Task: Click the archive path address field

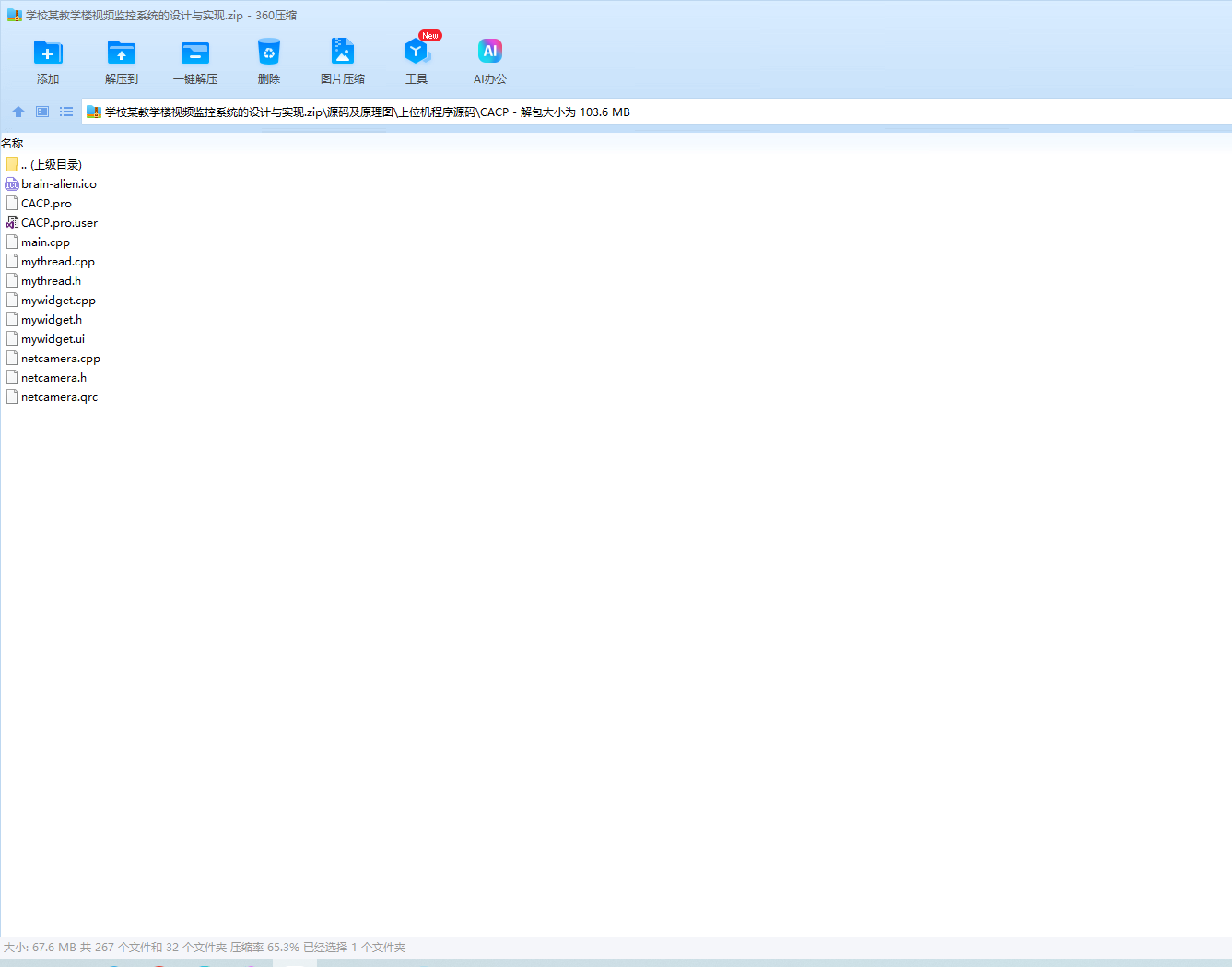Action: (x=656, y=112)
